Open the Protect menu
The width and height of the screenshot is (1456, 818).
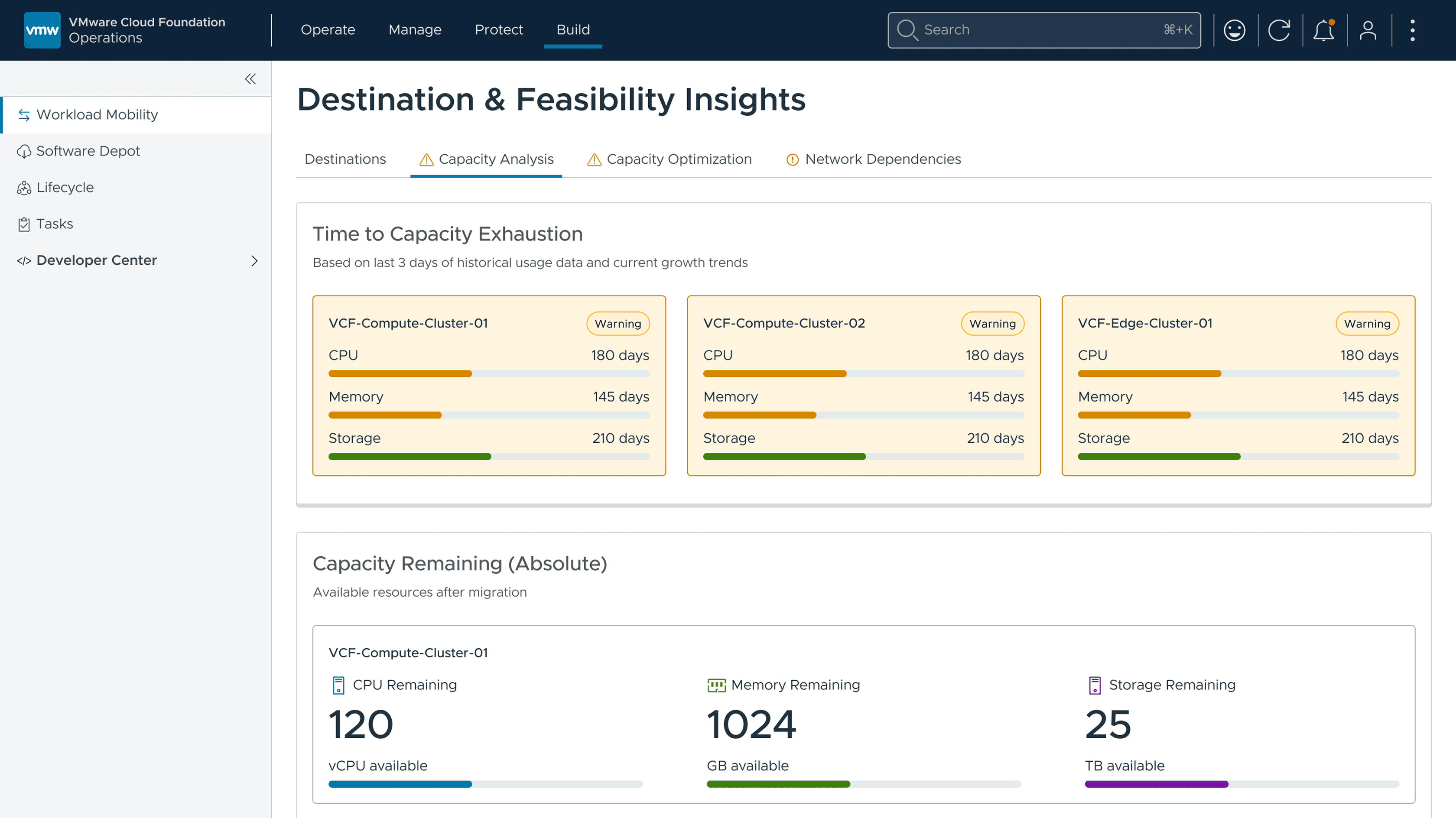[x=498, y=30]
